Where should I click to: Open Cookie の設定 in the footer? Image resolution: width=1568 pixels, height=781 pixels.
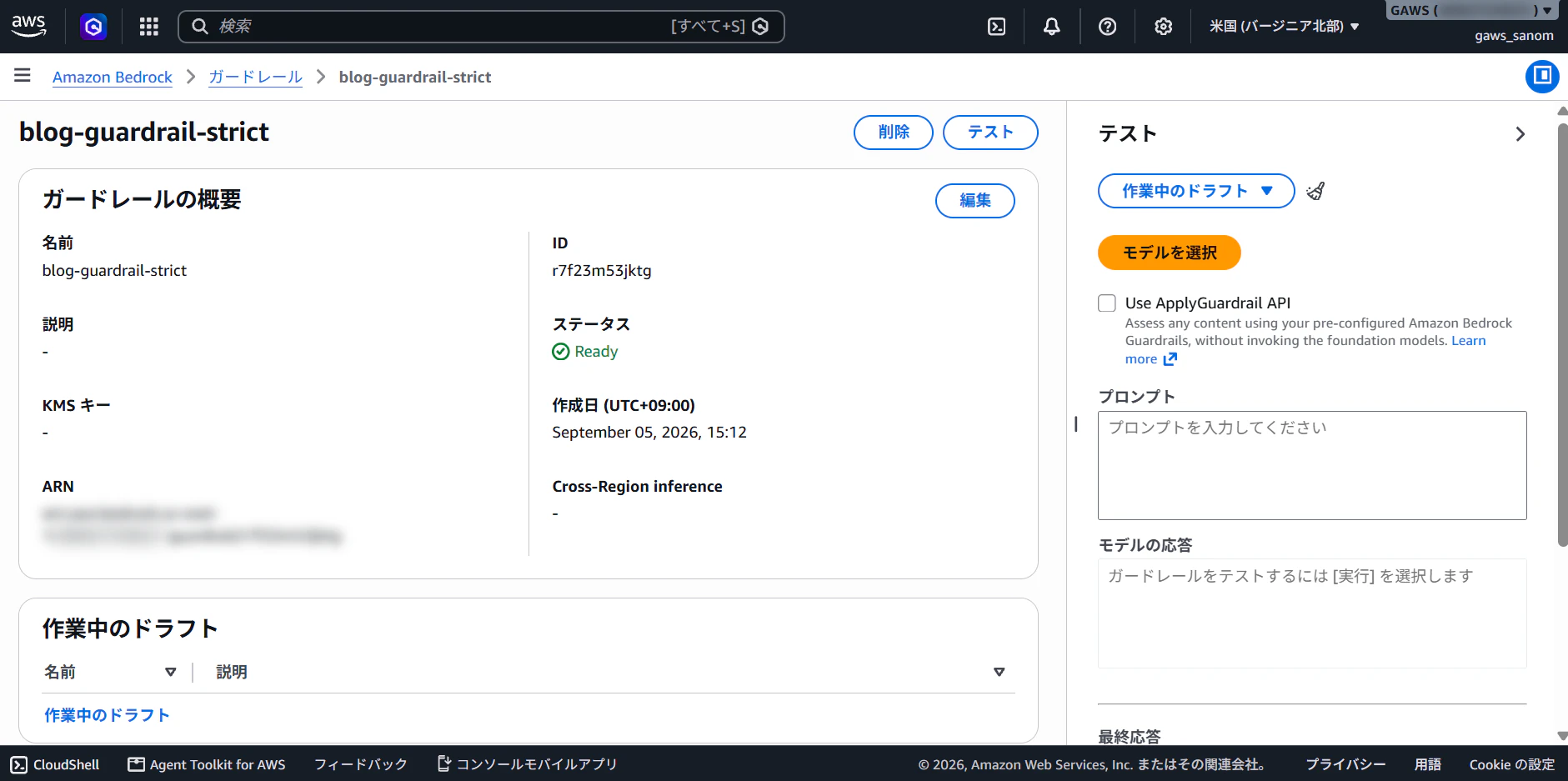pyautogui.click(x=1512, y=764)
